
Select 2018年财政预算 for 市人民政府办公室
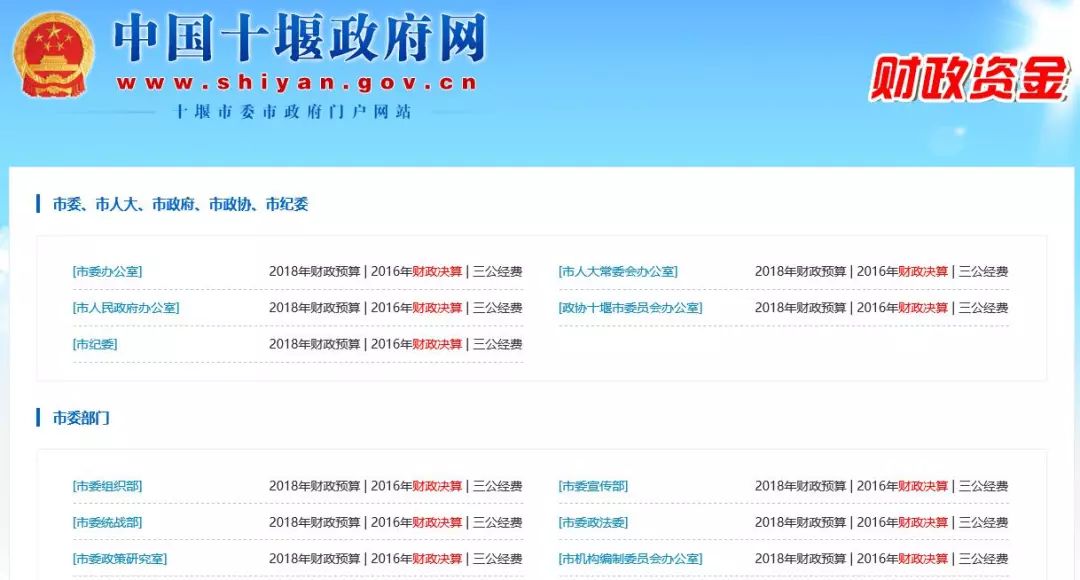click(315, 308)
